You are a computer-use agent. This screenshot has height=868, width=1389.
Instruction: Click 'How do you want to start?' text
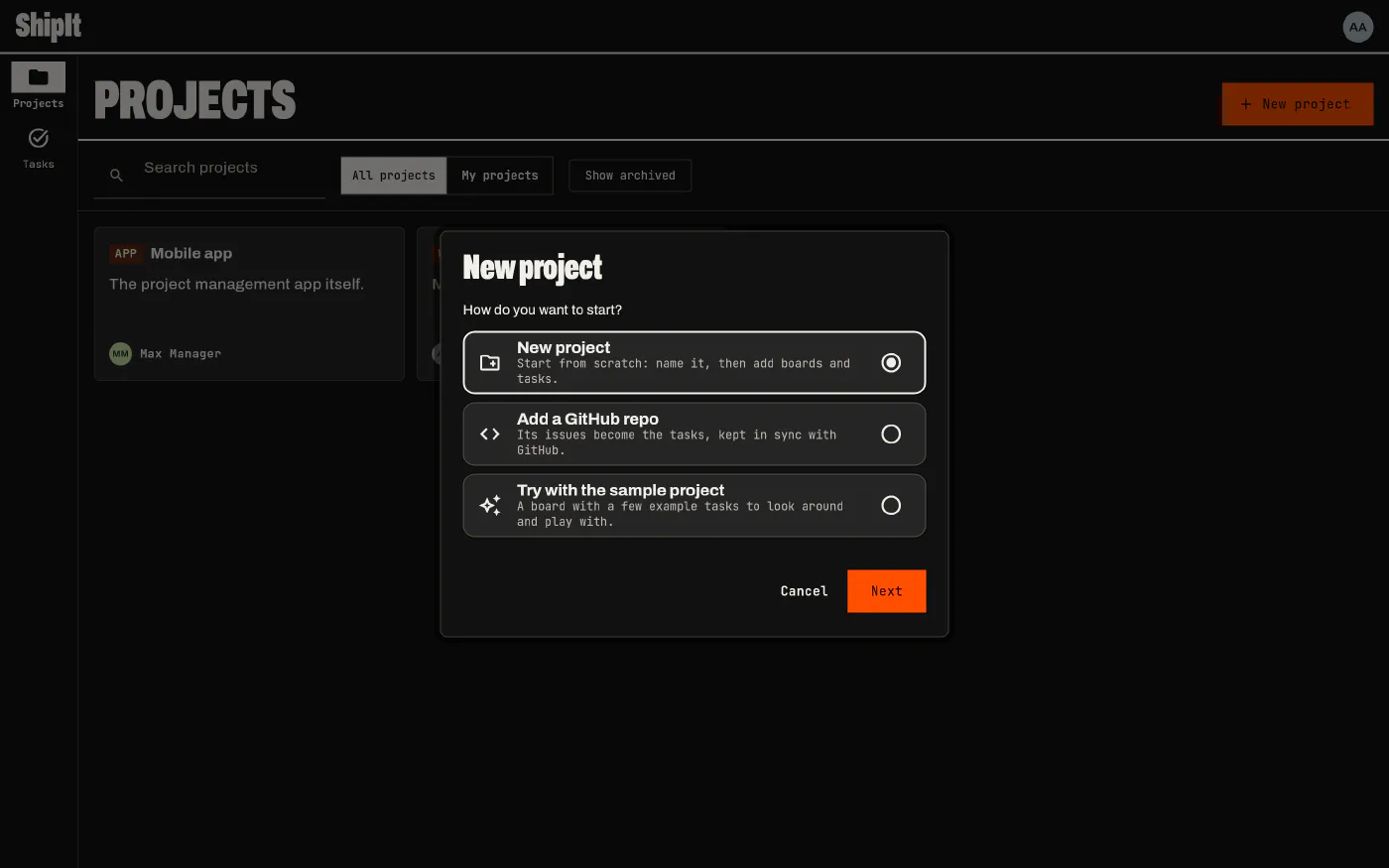[x=543, y=310]
